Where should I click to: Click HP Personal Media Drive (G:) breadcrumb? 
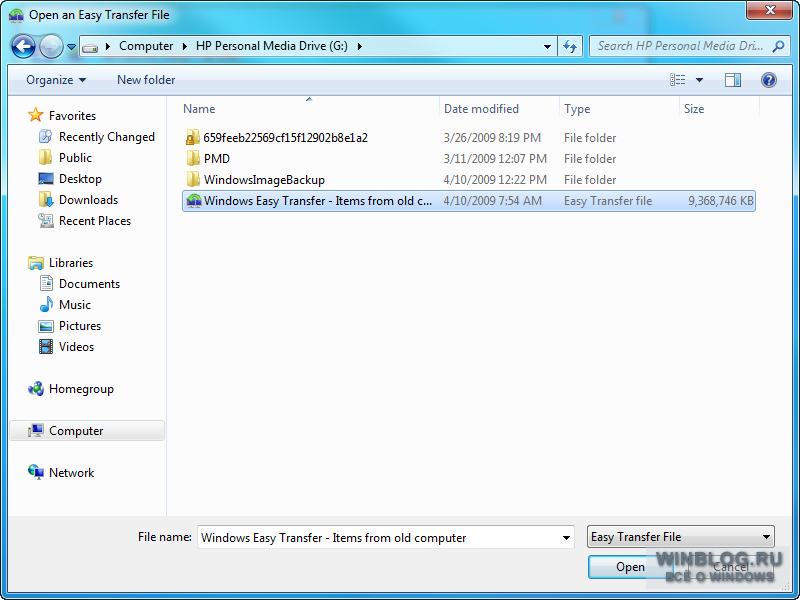point(272,46)
